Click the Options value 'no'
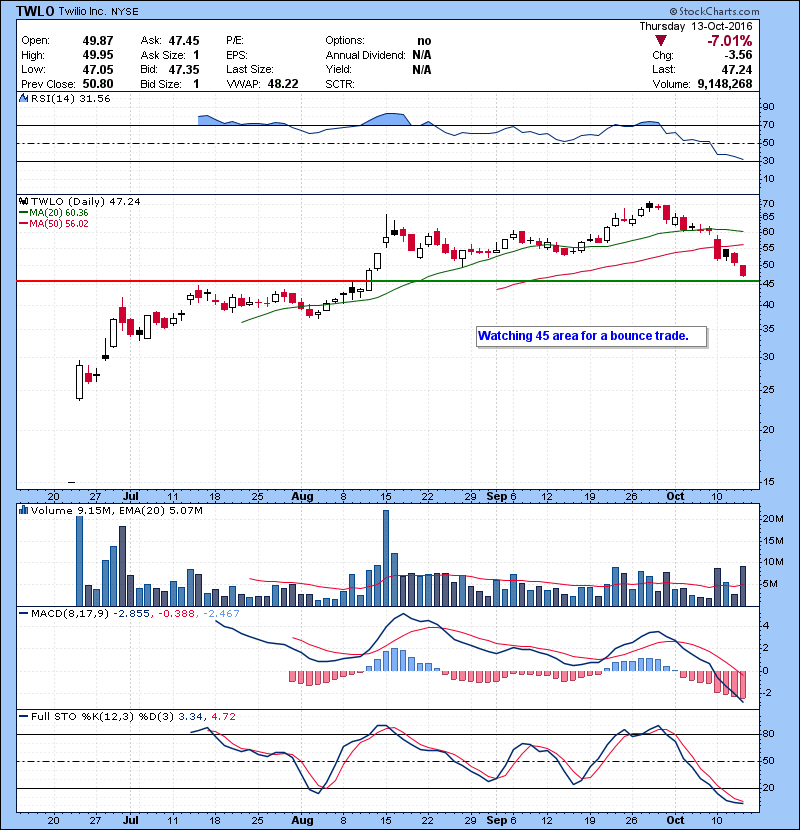Screen dimensions: 800x830 [424, 41]
